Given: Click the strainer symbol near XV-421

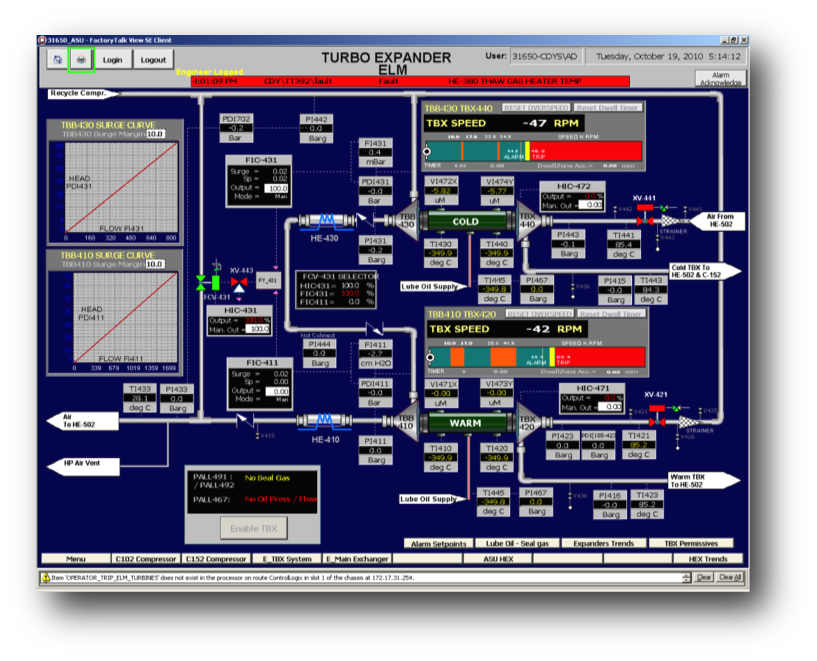Looking at the screenshot, I should coord(689,422).
